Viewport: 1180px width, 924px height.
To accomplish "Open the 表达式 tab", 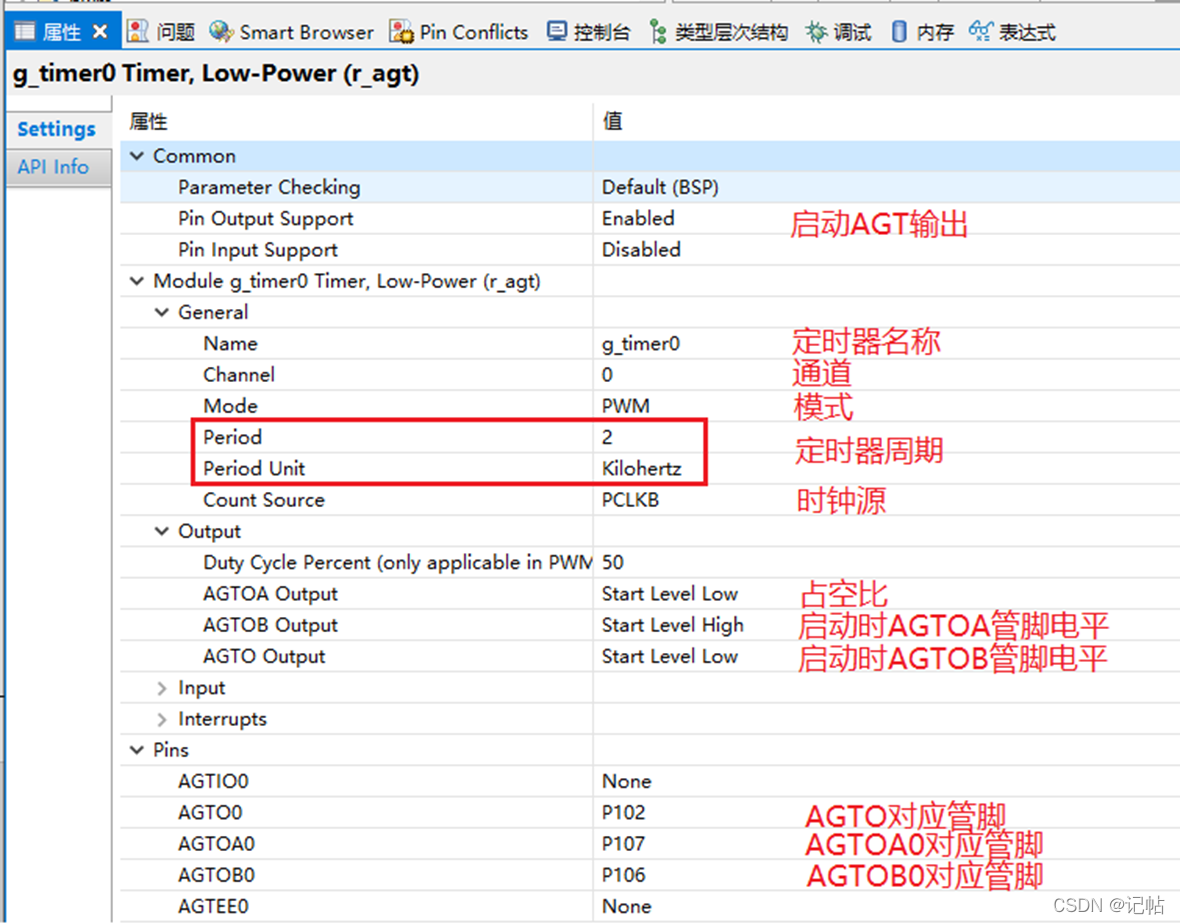I will pyautogui.click(x=1027, y=32).
